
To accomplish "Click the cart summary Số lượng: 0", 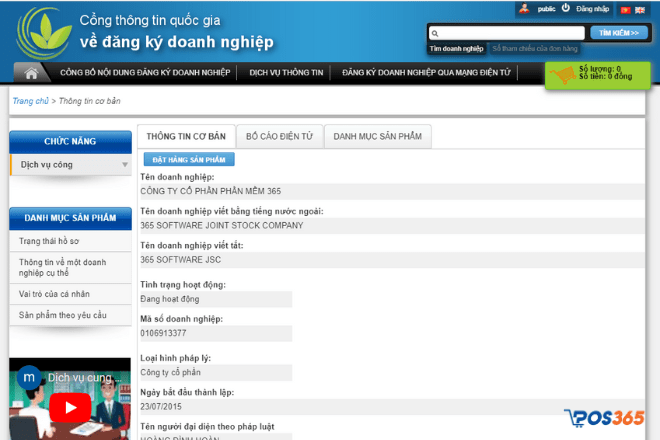I will (x=600, y=69).
